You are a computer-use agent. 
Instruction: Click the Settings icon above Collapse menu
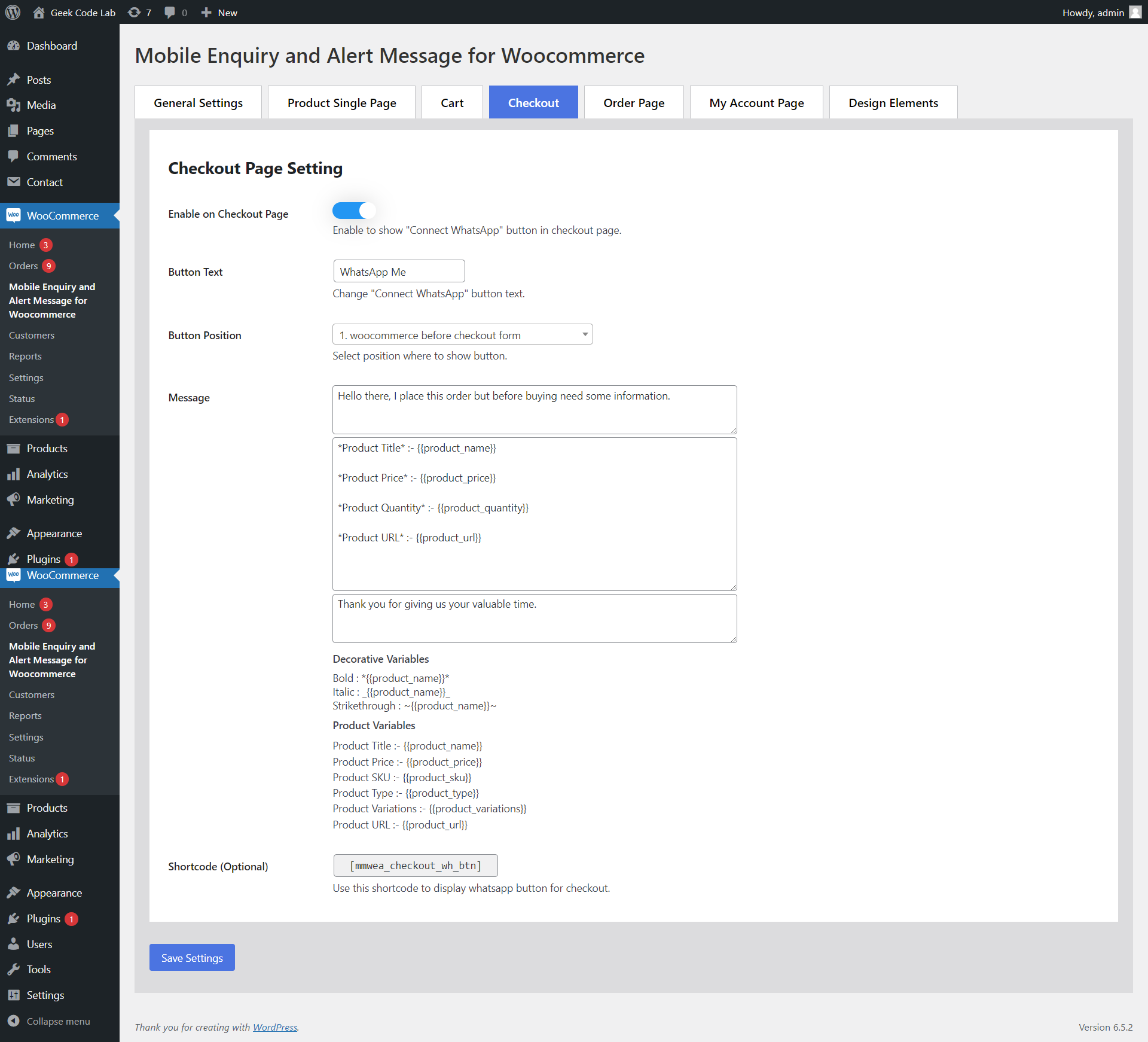tap(14, 995)
